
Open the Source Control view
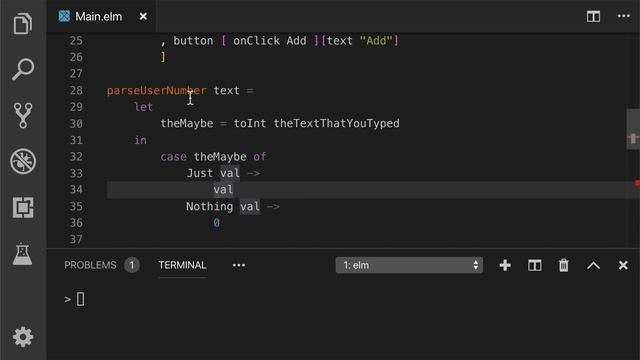point(23,115)
